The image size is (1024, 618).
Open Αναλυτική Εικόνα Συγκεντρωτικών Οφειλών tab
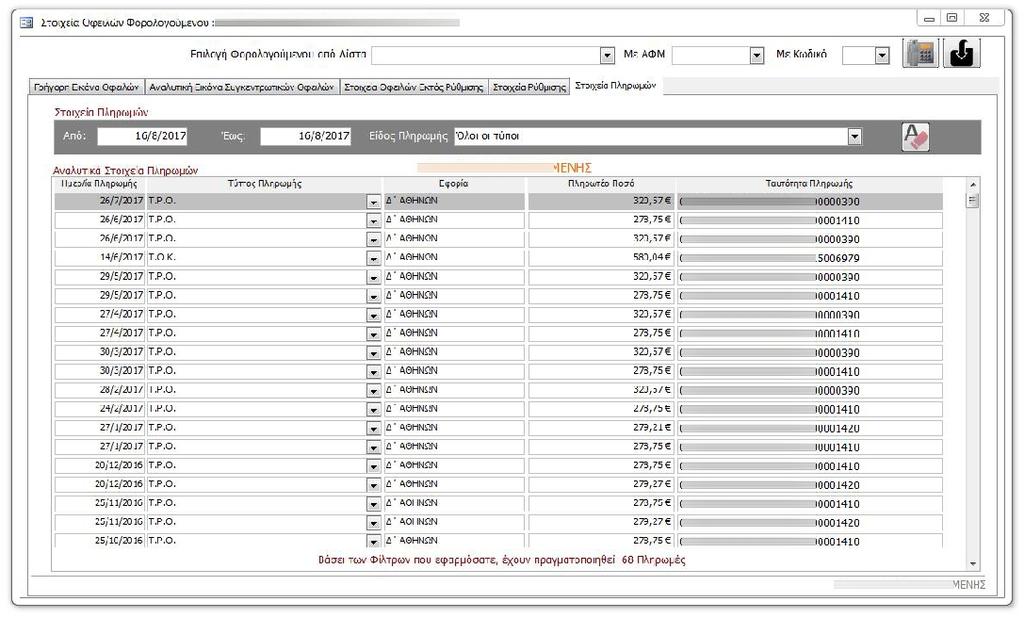click(242, 87)
